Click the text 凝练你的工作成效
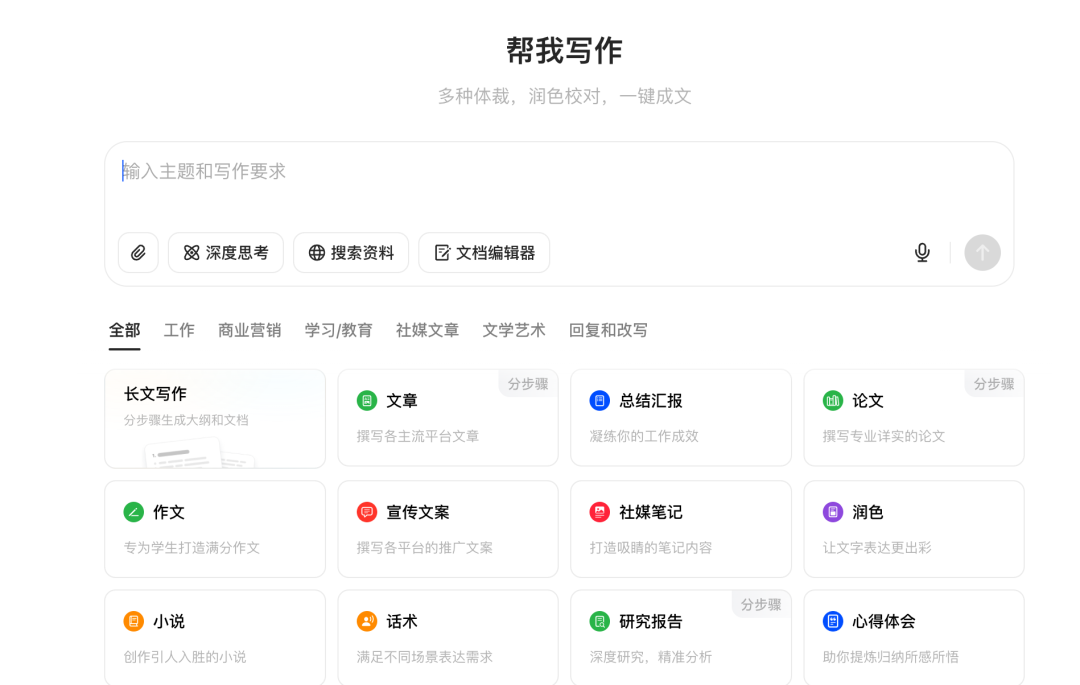1080x685 pixels. pyautogui.click(x=644, y=436)
